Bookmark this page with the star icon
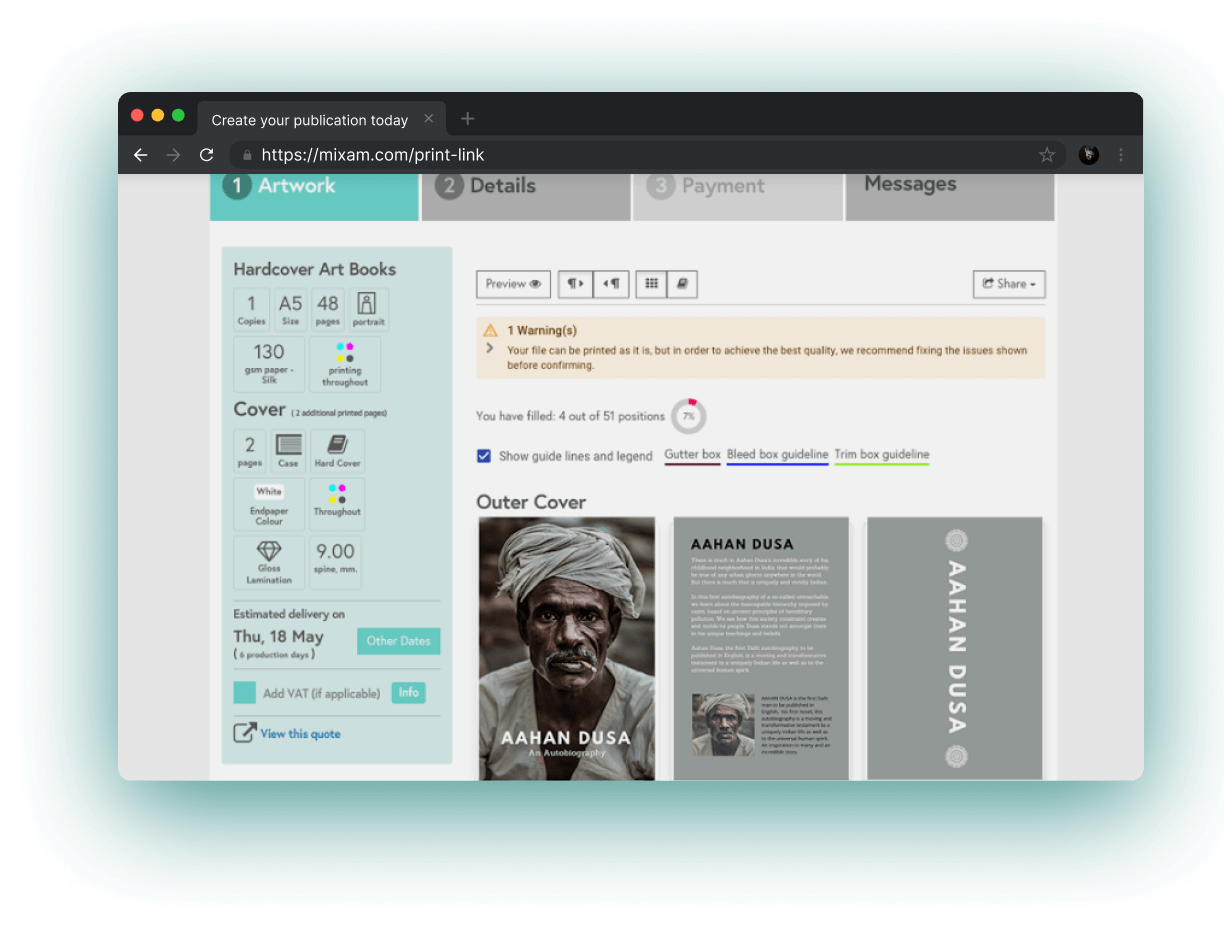This screenshot has width=1224, height=925. tap(1047, 155)
